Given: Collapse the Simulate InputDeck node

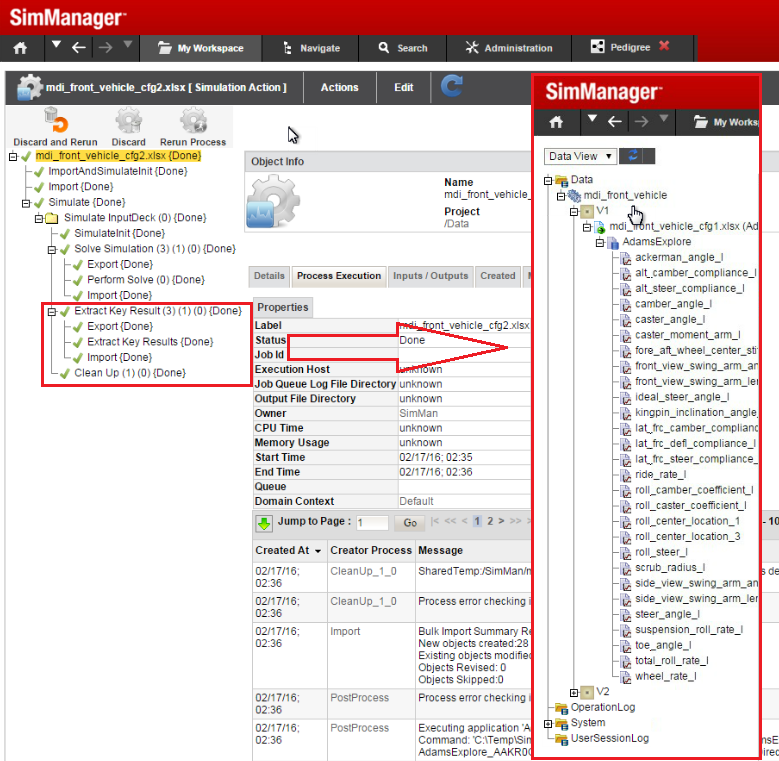Looking at the screenshot, I should 39,219.
